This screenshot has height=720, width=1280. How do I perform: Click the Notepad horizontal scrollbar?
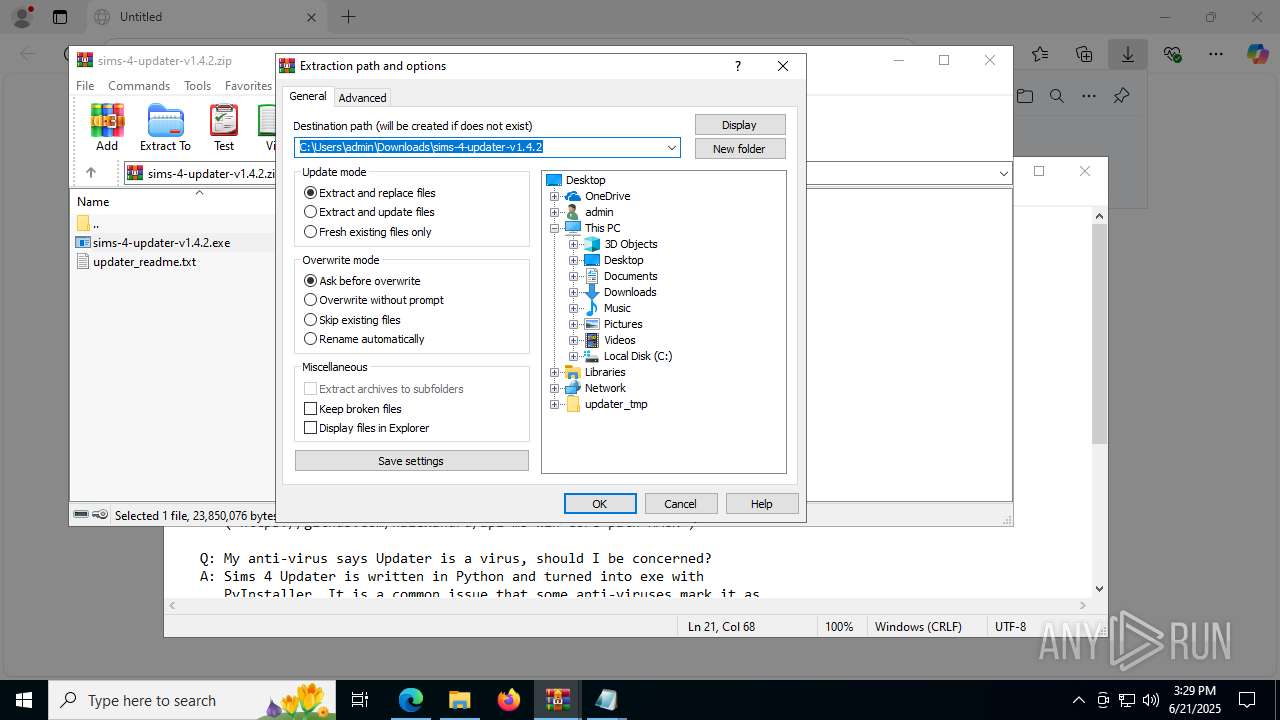tap(629, 606)
